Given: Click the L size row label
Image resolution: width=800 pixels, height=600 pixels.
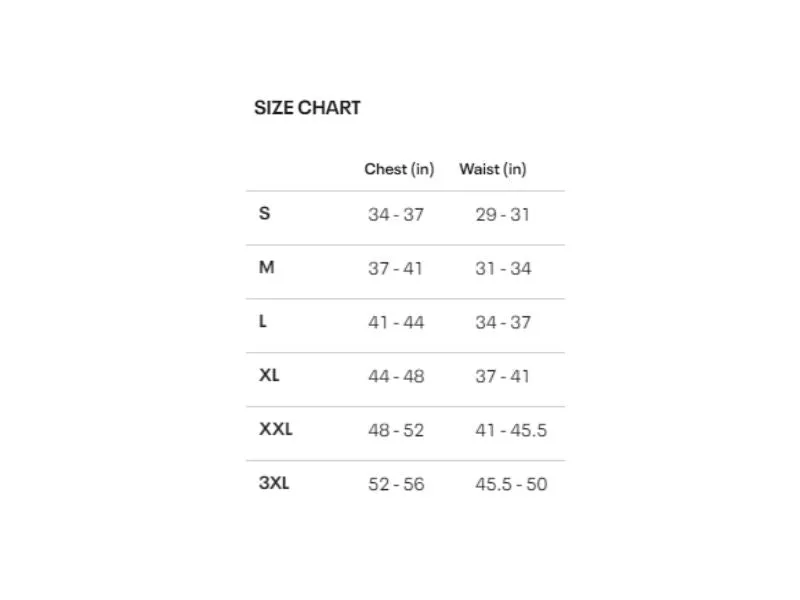Looking at the screenshot, I should coord(263,321).
